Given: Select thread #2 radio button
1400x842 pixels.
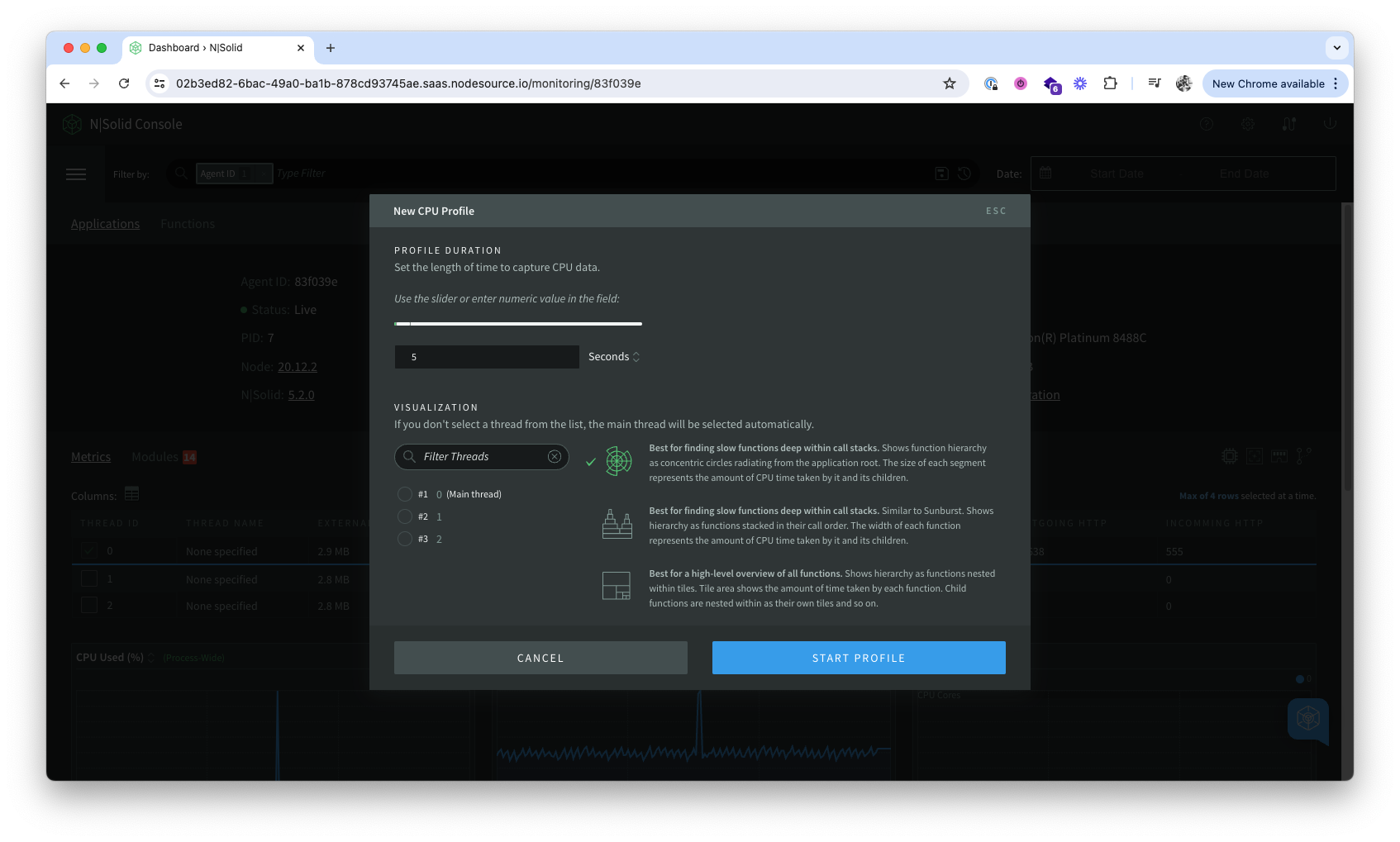Looking at the screenshot, I should point(405,516).
